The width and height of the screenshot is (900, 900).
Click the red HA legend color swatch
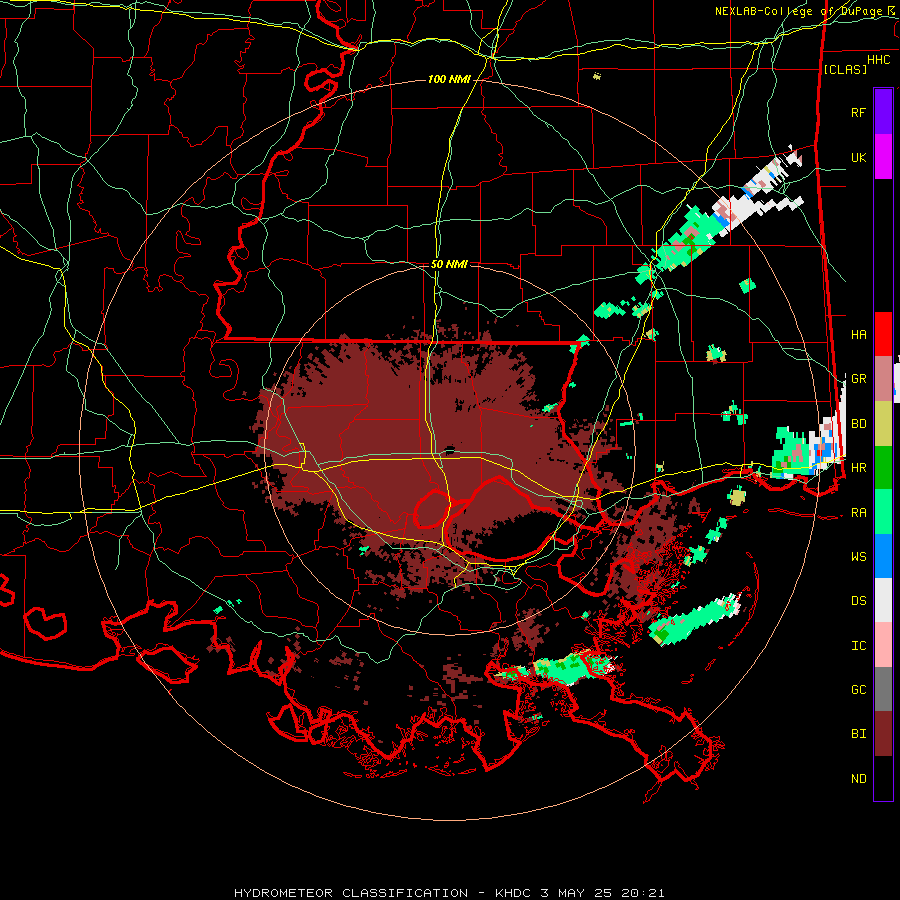[x=883, y=334]
